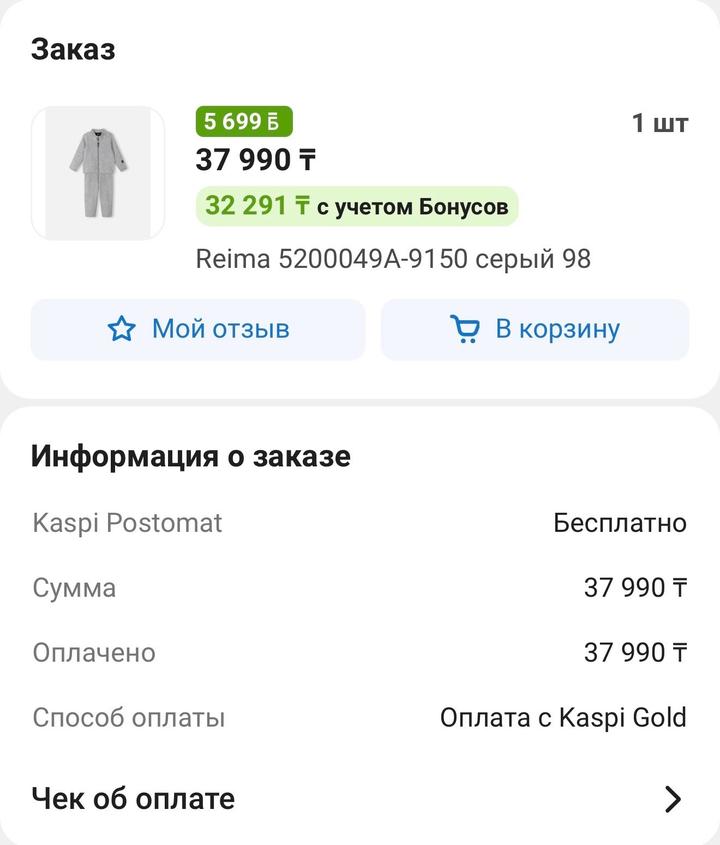
Task: Click the star icon beside Мой отзыв
Action: (121, 329)
